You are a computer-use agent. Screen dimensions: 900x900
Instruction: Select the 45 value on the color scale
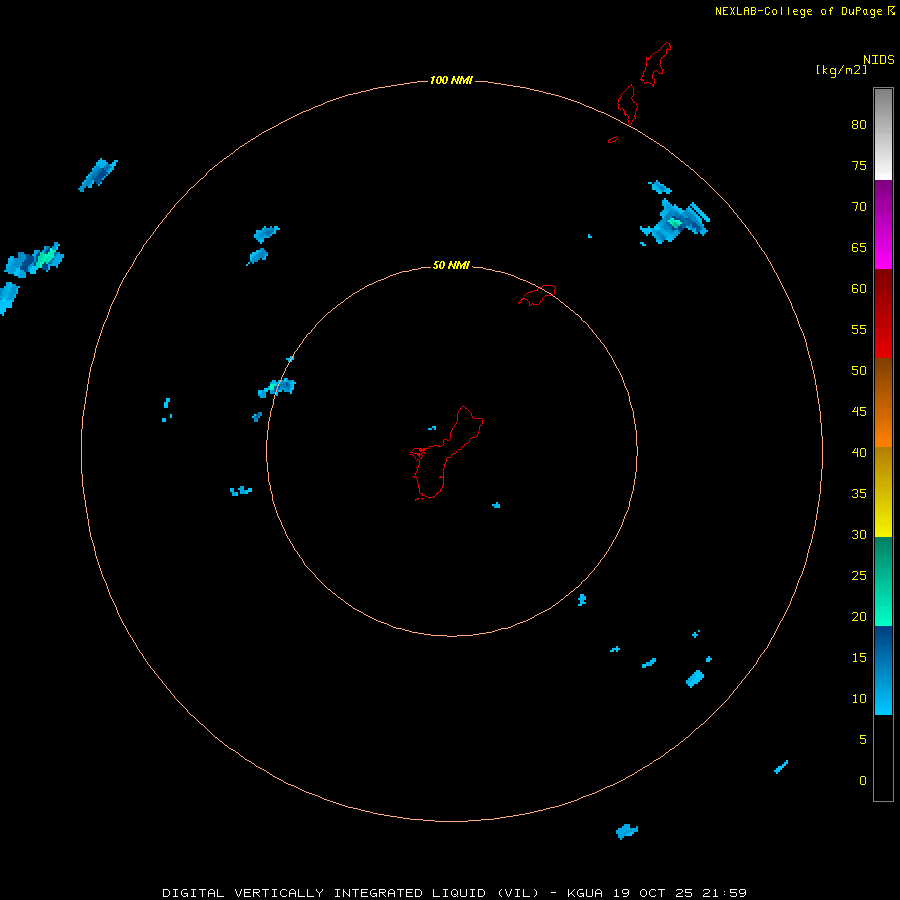click(859, 412)
